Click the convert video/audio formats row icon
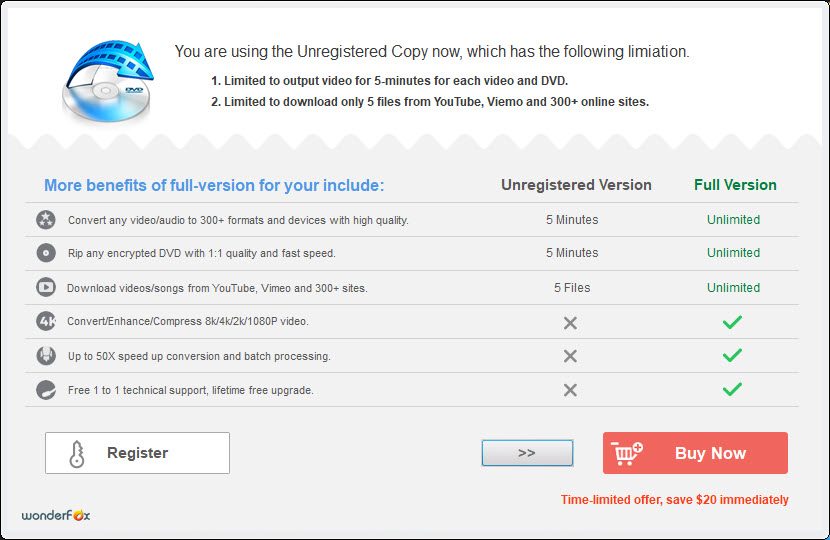Image resolution: width=830 pixels, height=540 pixels. [45, 220]
